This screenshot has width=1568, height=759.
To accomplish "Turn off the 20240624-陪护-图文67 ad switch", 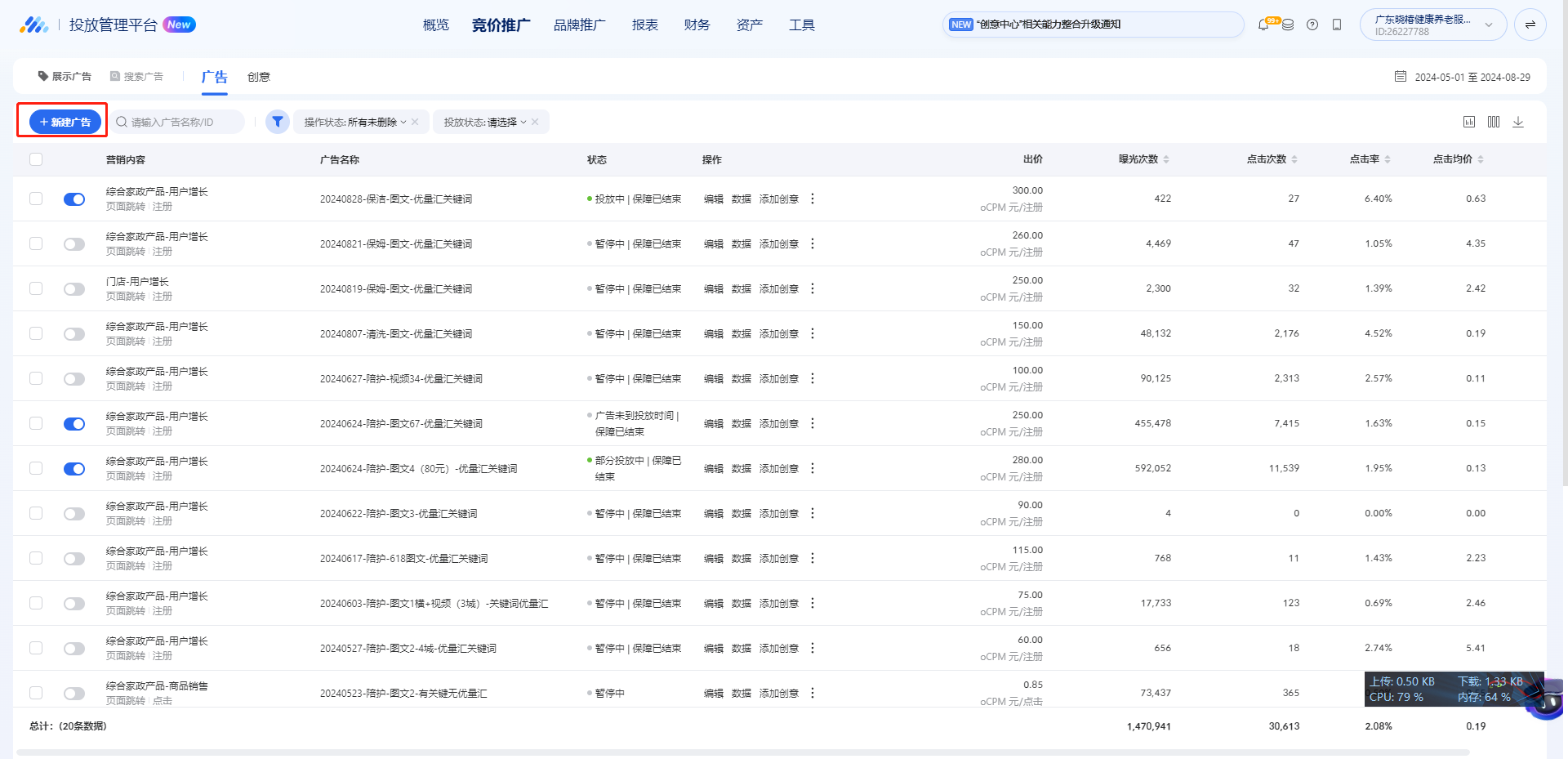I will click(74, 424).
